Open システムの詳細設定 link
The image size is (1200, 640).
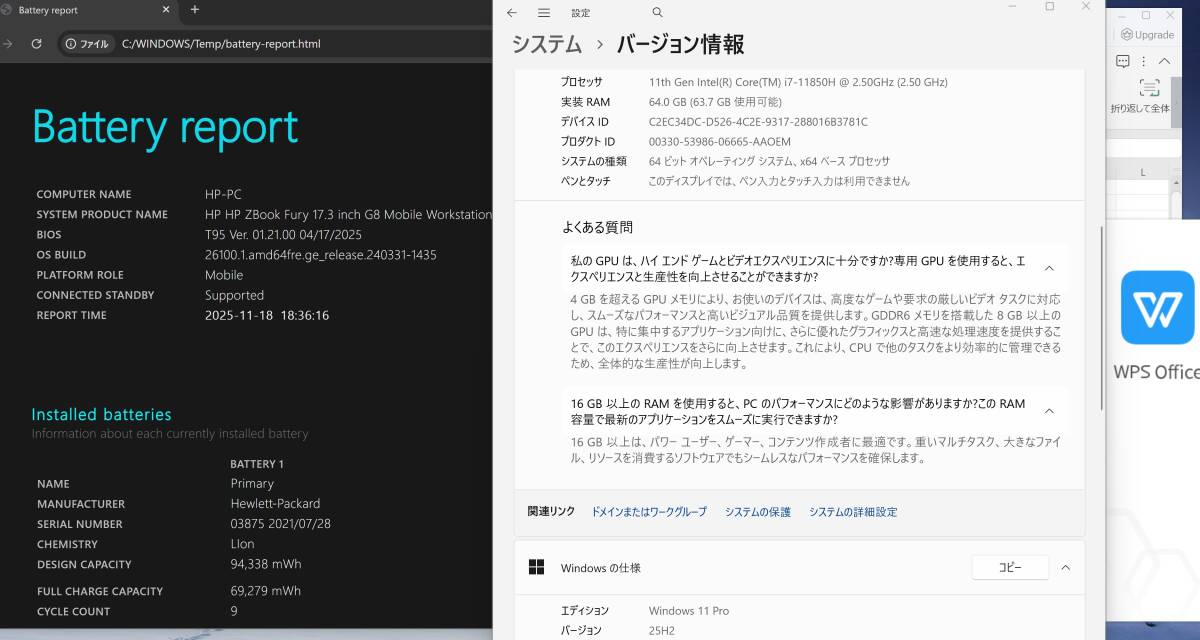(x=853, y=512)
